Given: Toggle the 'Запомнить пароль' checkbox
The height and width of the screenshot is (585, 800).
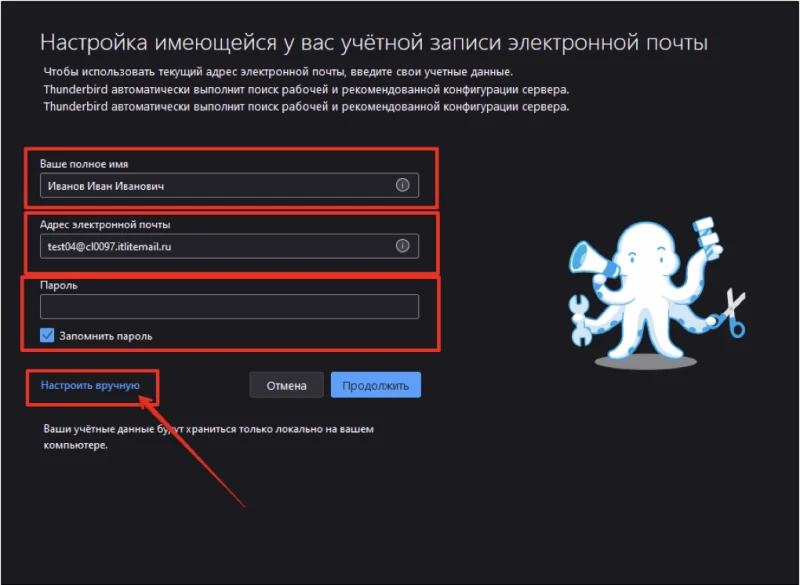Looking at the screenshot, I should 46,335.
